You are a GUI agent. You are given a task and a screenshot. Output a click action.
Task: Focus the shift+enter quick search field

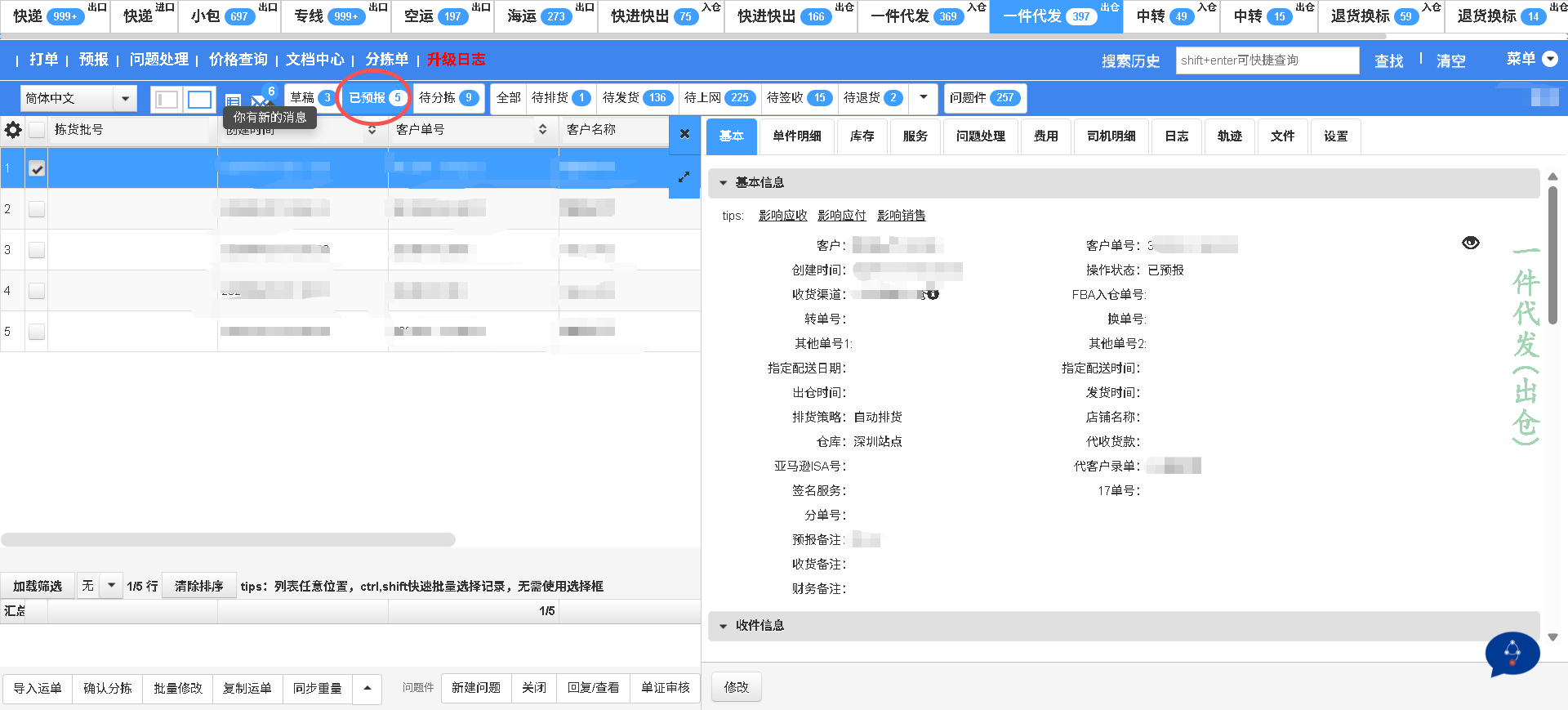[x=1267, y=60]
